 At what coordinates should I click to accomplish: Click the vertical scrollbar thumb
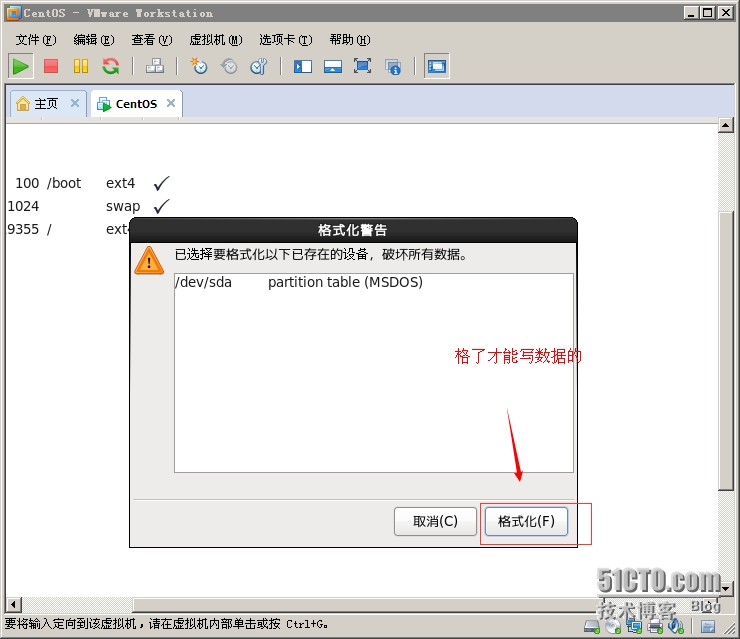[725, 351]
